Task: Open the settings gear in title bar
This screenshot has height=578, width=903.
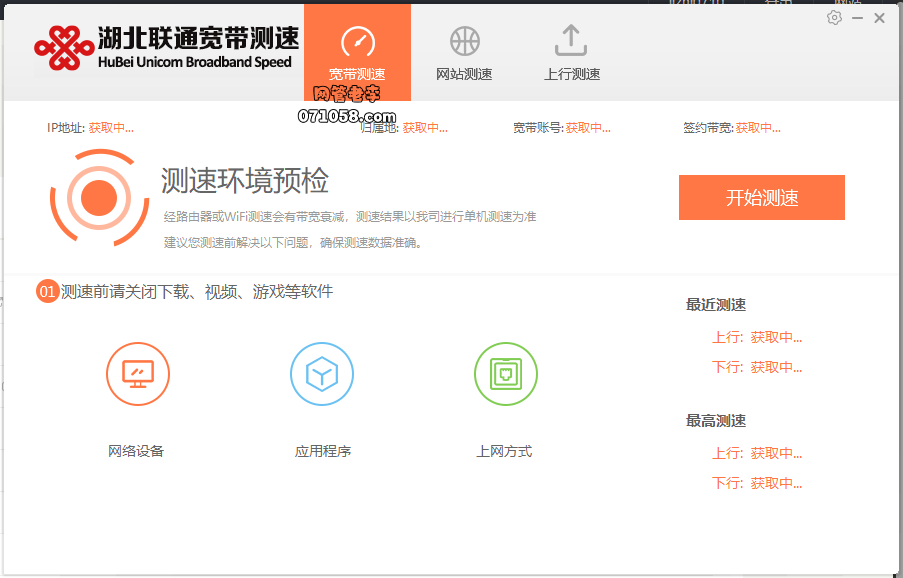Action: [835, 18]
